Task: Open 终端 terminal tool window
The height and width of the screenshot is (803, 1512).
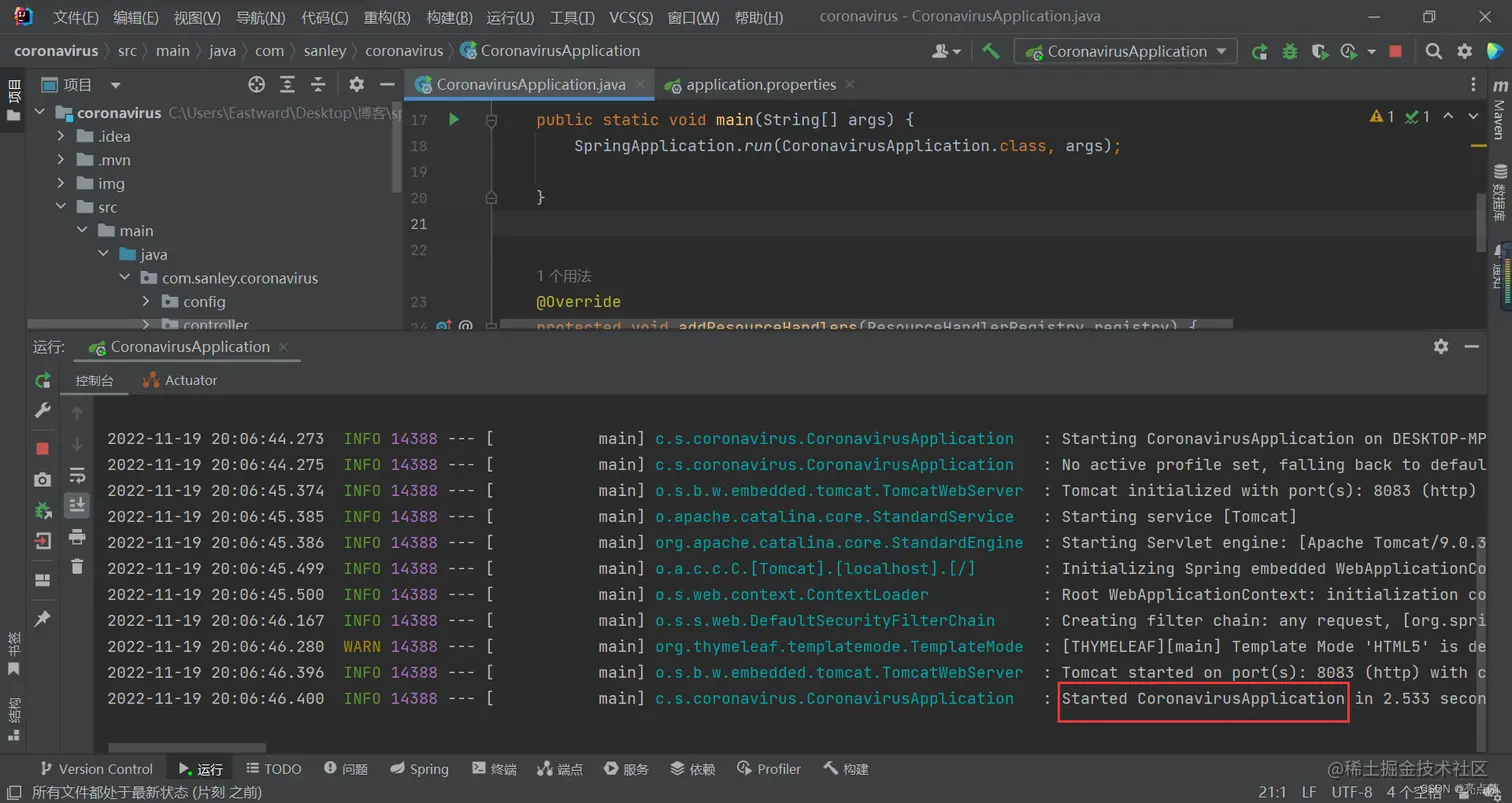Action: [494, 769]
